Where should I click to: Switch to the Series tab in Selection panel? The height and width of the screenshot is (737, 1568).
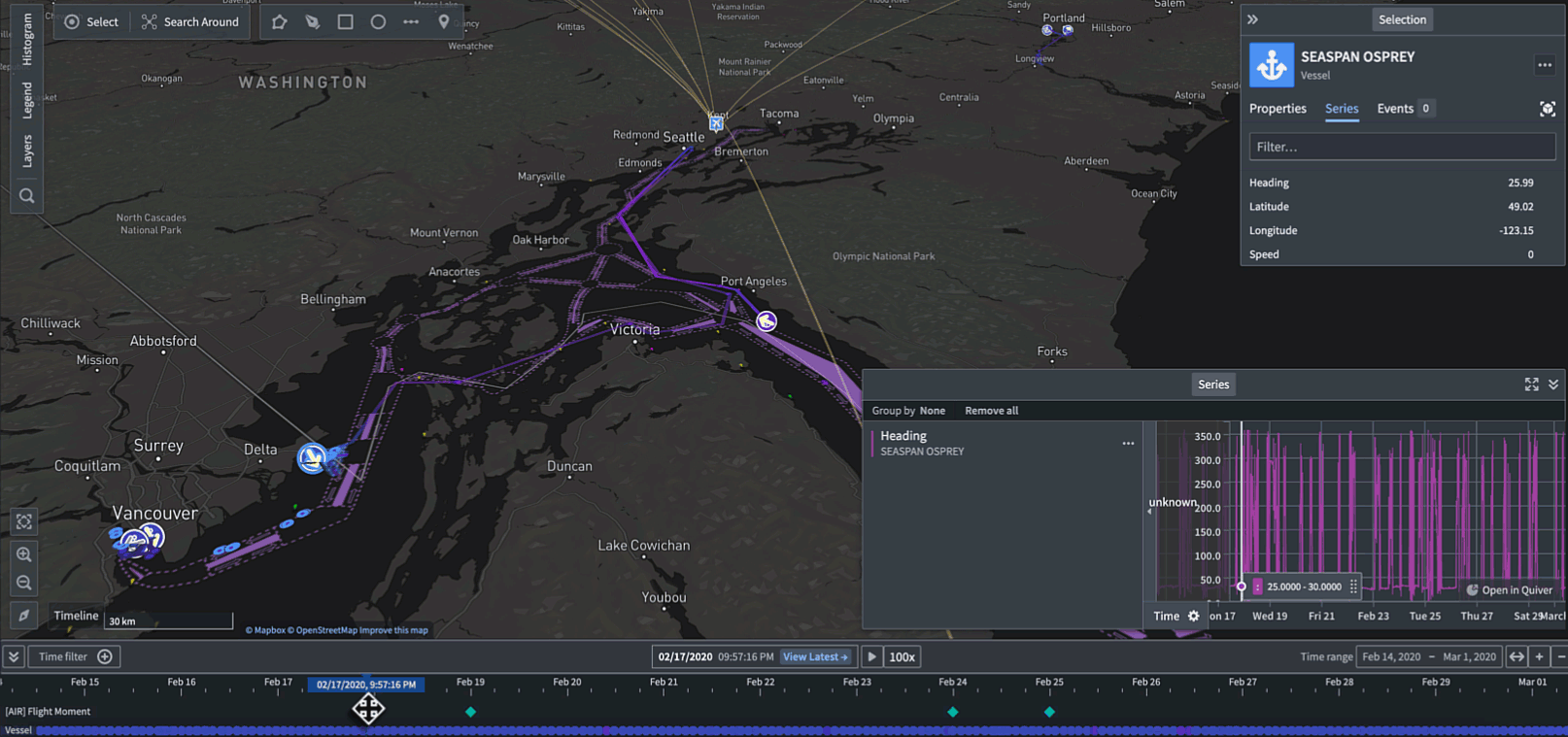click(1342, 109)
